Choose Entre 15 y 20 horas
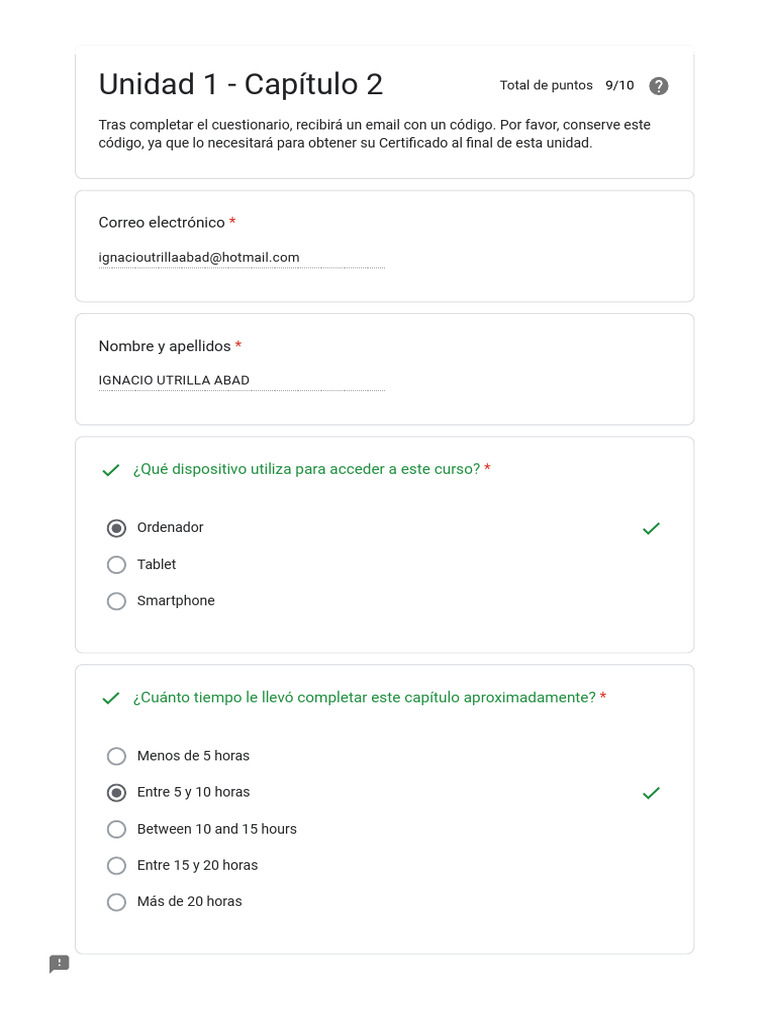 [x=117, y=865]
